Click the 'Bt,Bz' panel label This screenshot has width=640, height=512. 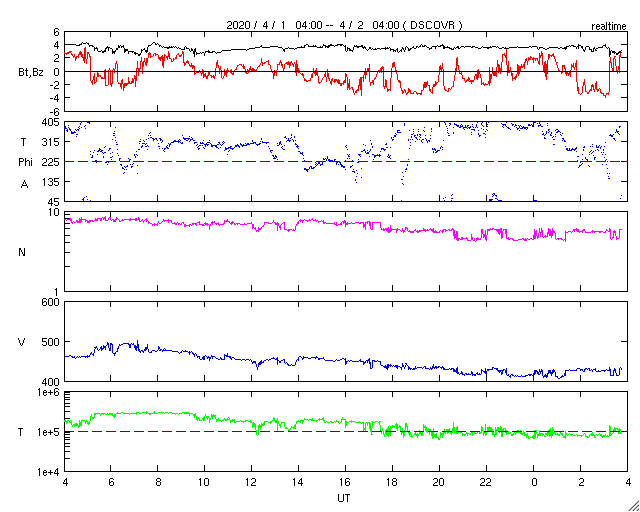tap(31, 73)
